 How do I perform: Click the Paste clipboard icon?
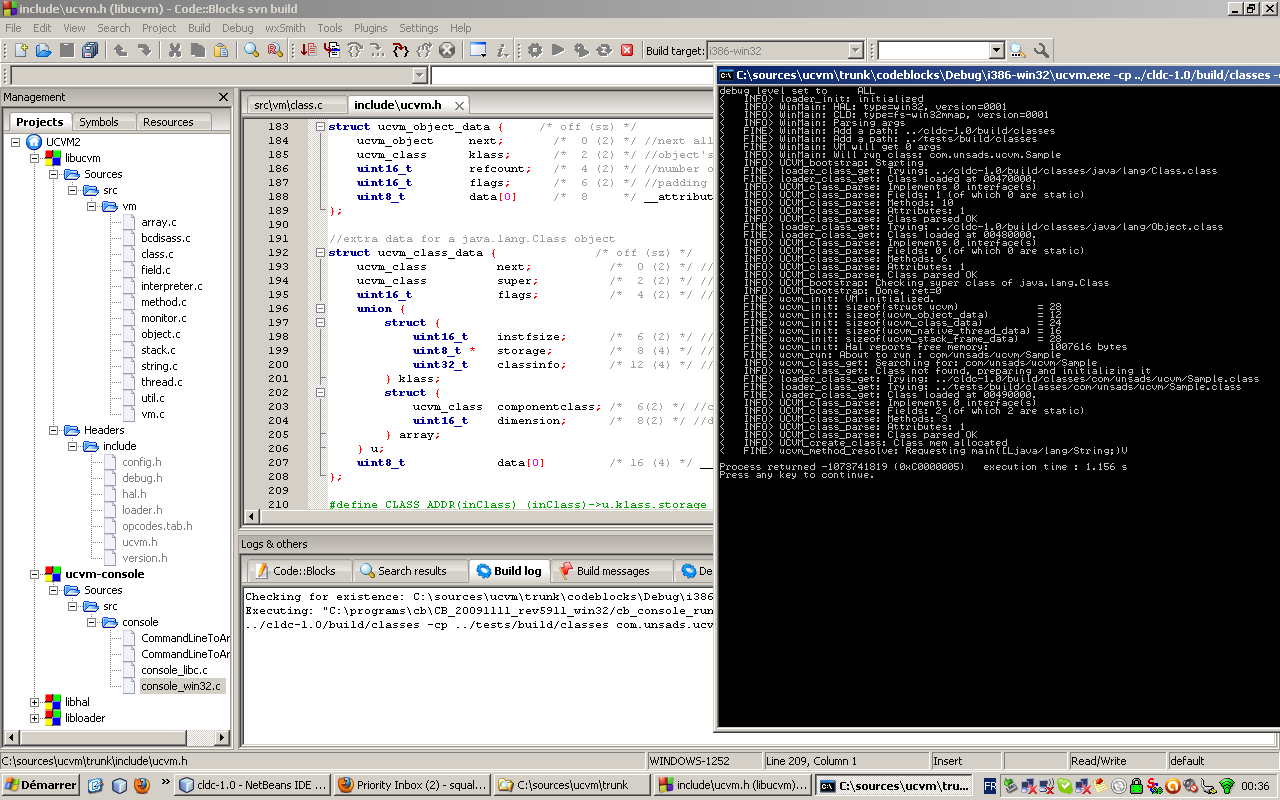(220, 50)
